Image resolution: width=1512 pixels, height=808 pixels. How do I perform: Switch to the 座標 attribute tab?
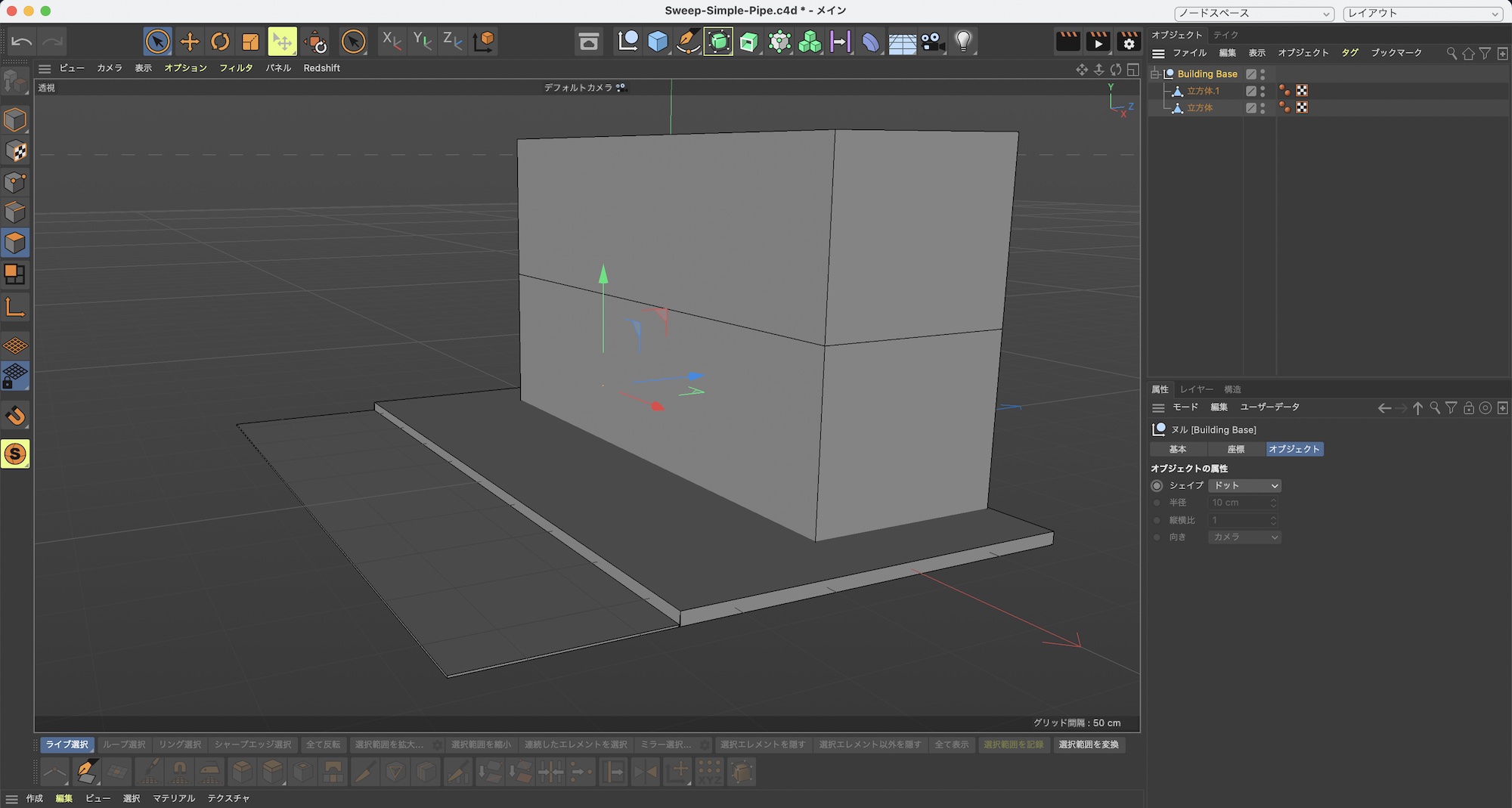pos(1235,449)
